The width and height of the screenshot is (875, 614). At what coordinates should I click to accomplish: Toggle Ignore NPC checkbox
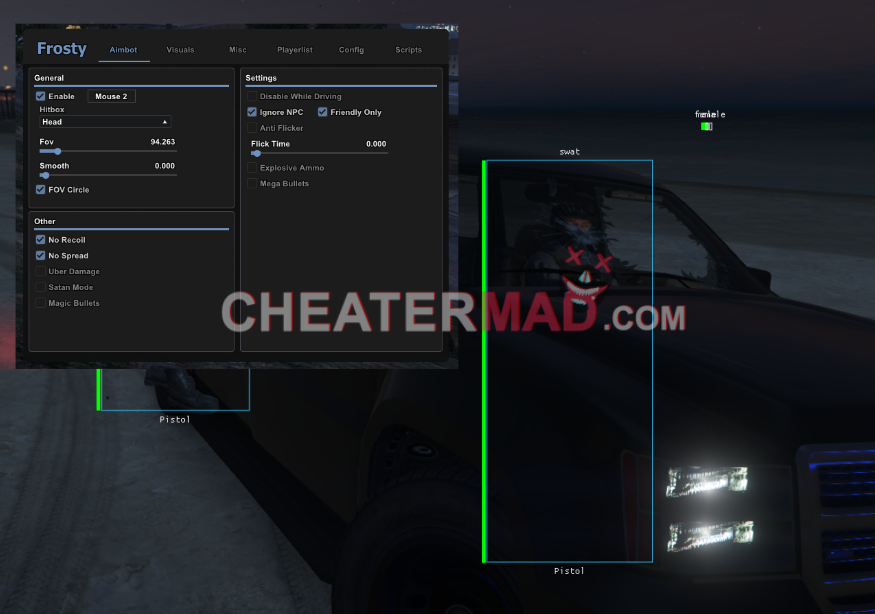point(252,112)
